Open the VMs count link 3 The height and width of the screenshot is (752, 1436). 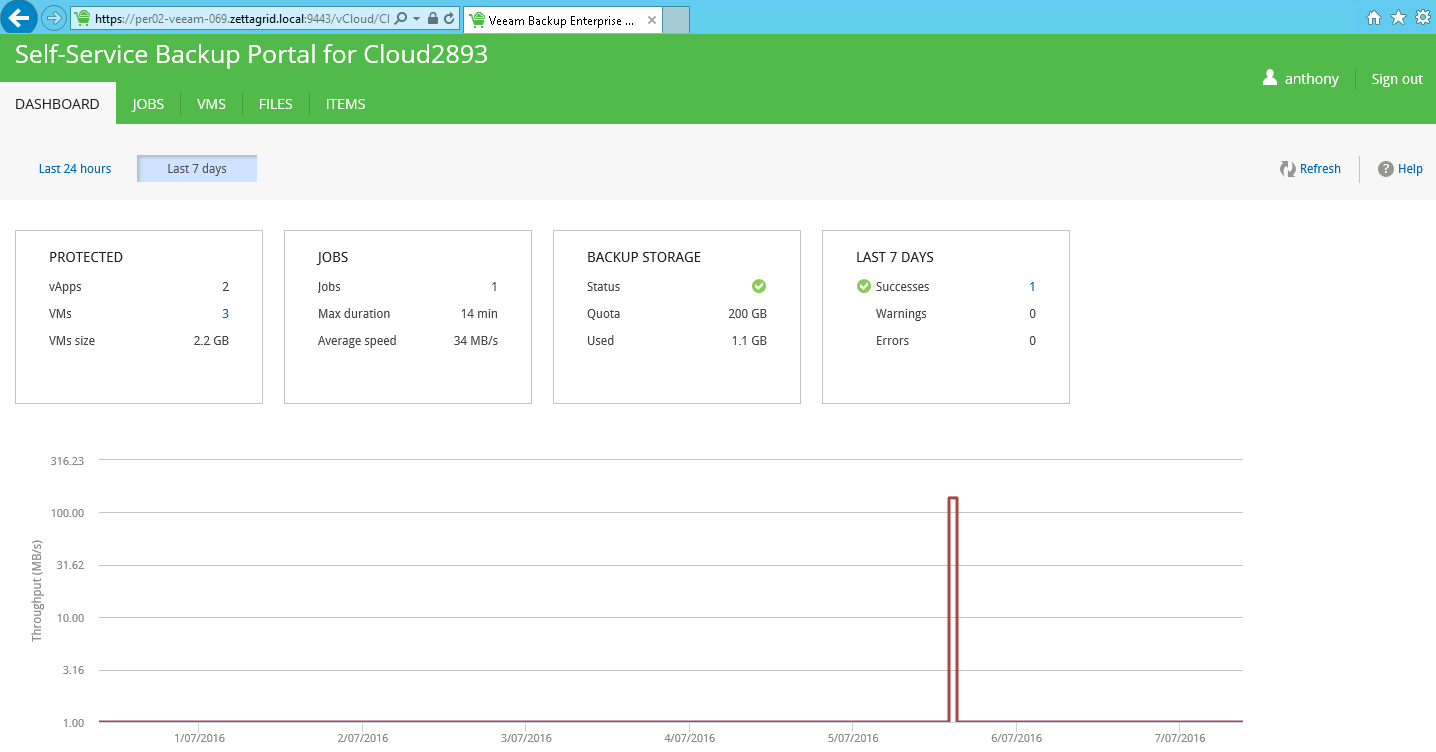point(225,313)
